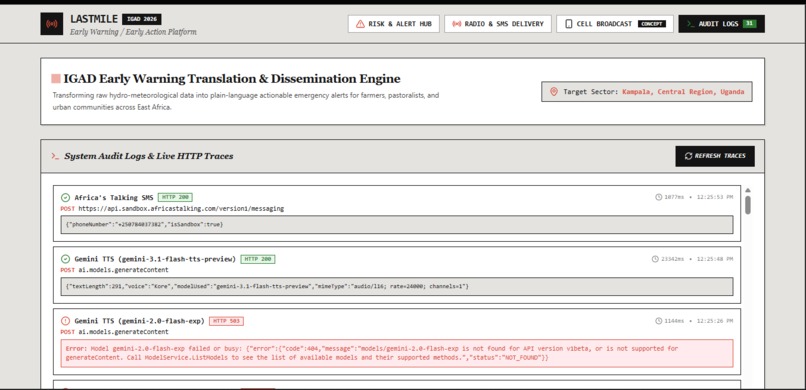Click the terminal icon beside System Audit Logs heading

(55, 156)
